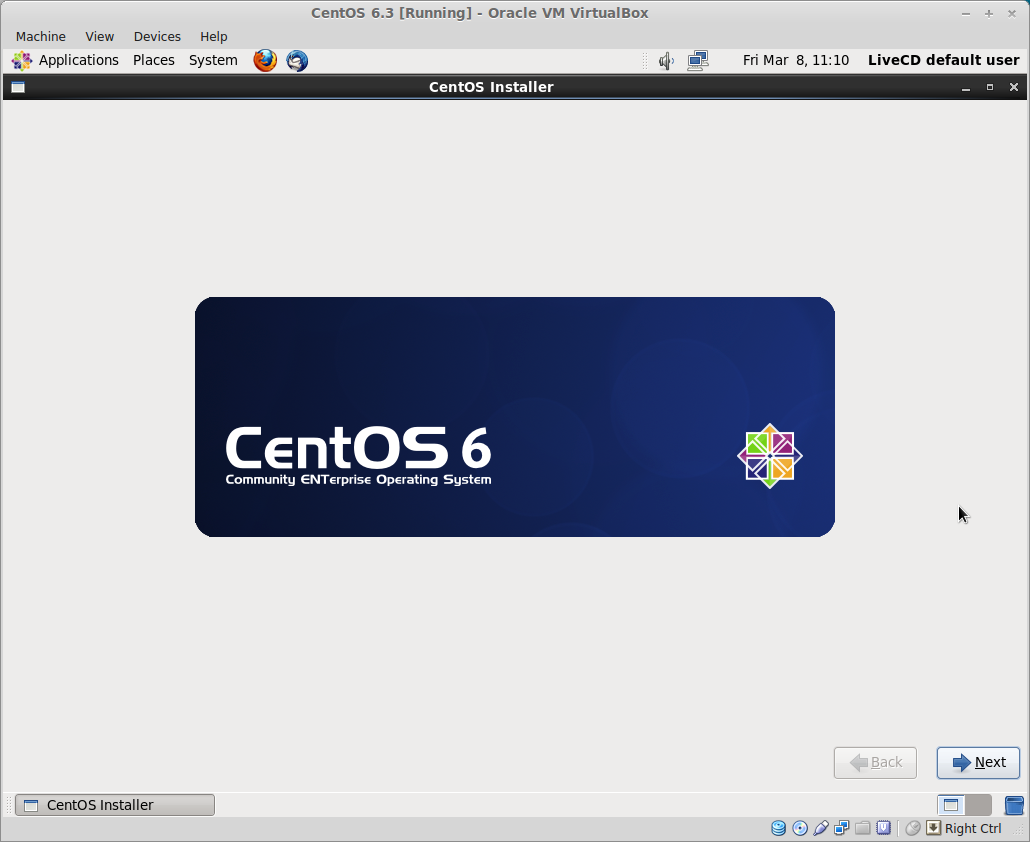Click the volume speaker icon on the panel
This screenshot has height=842, width=1030.
pos(666,61)
